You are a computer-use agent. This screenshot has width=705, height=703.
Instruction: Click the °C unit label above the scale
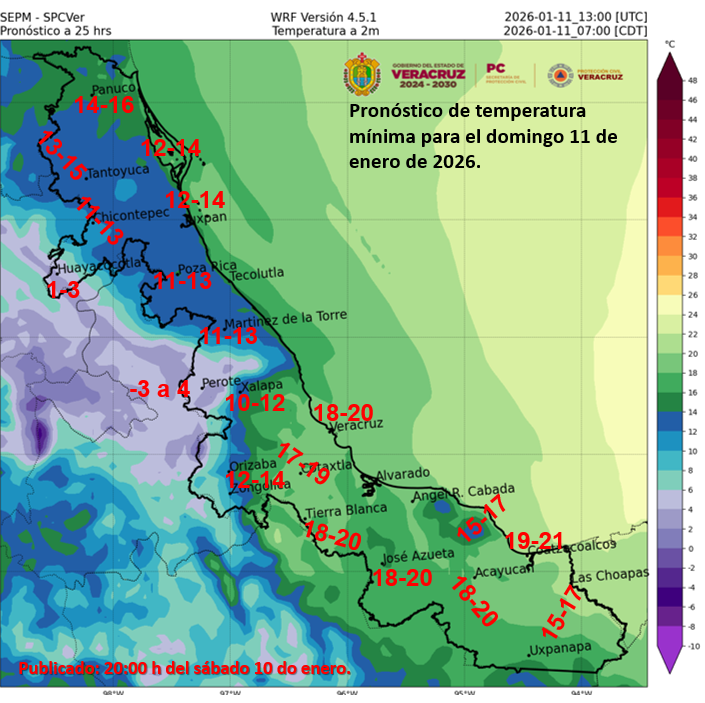click(x=670, y=45)
